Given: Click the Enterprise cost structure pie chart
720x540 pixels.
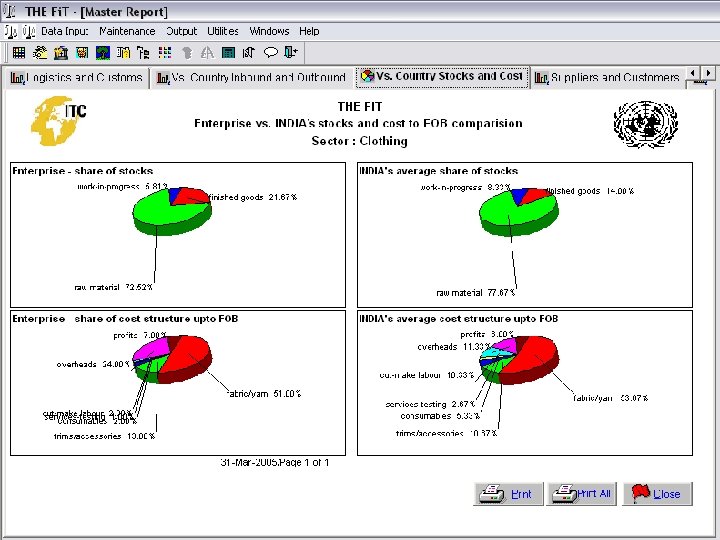Looking at the screenshot, I should click(172, 359).
